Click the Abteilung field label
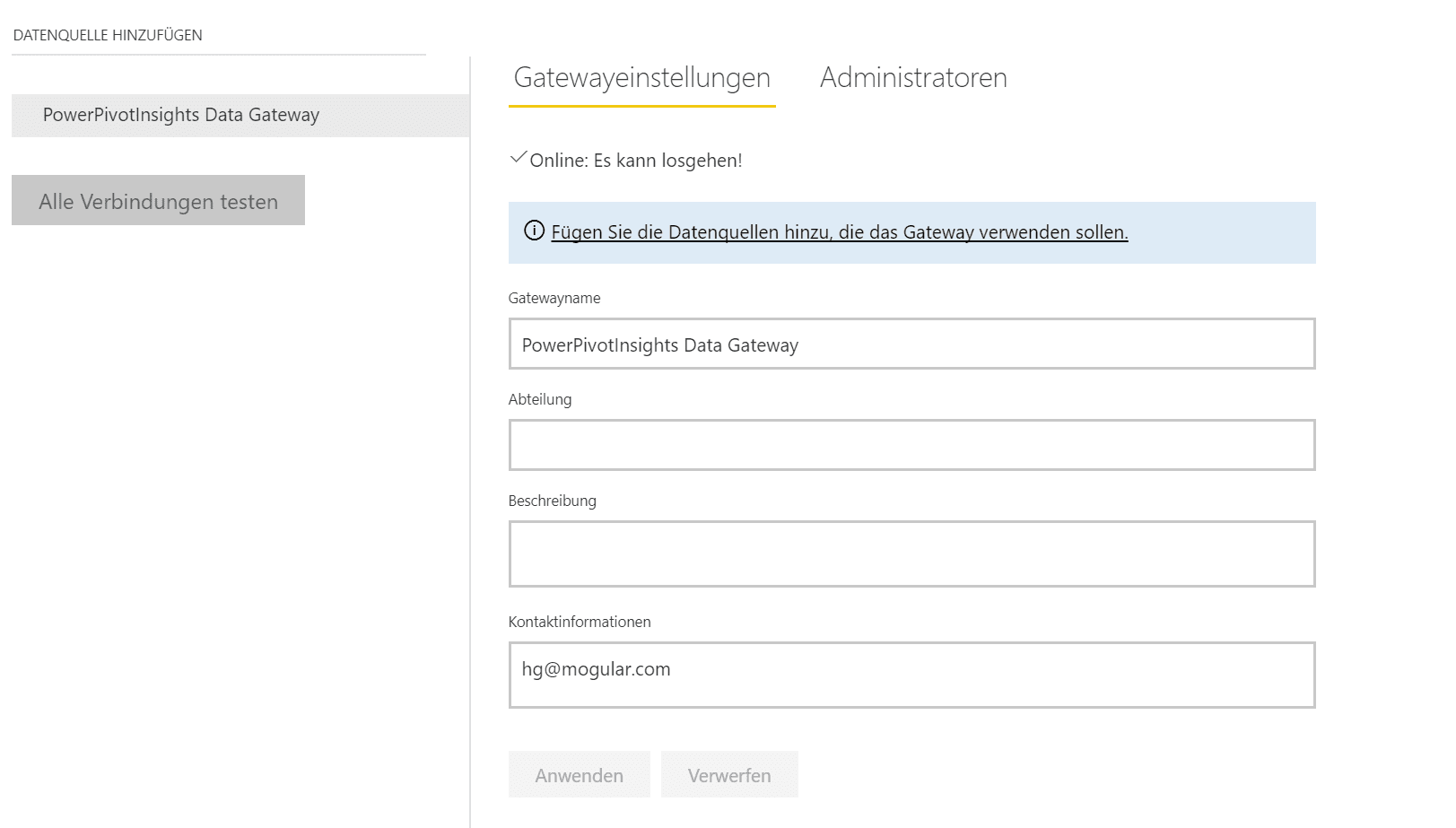Viewport: 1456px width, 828px height. click(x=540, y=400)
